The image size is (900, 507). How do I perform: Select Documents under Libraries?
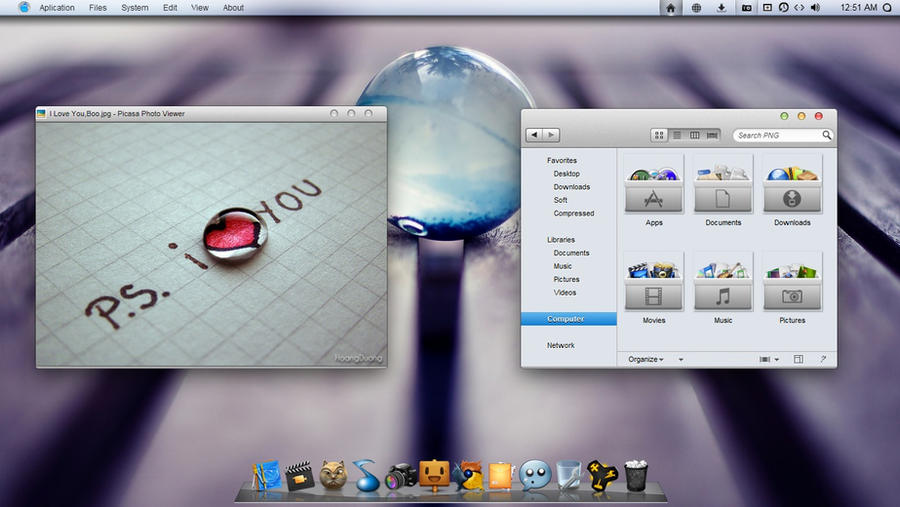point(571,253)
